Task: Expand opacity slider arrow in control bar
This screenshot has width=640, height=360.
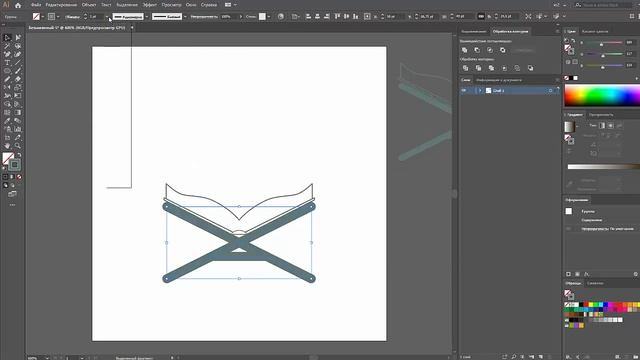Action: (240, 17)
